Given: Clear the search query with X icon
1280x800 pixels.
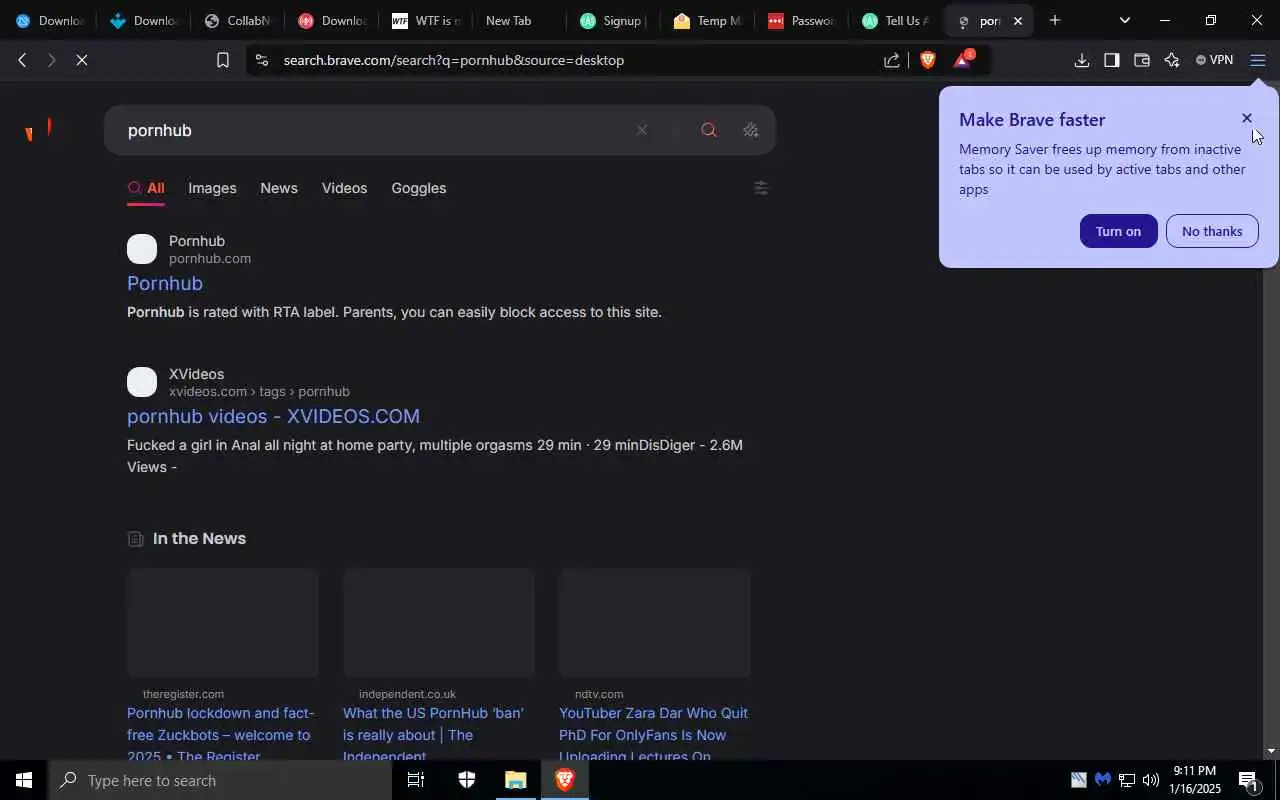Looking at the screenshot, I should (x=642, y=130).
